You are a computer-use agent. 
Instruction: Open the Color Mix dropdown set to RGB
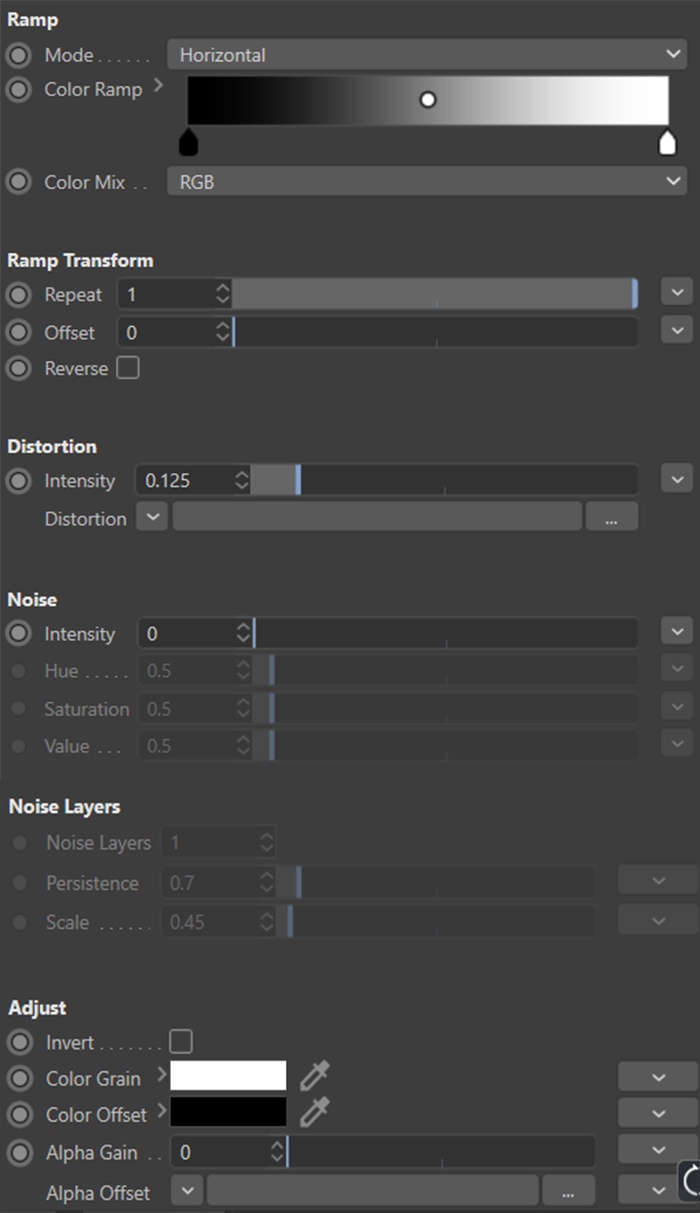(x=427, y=183)
